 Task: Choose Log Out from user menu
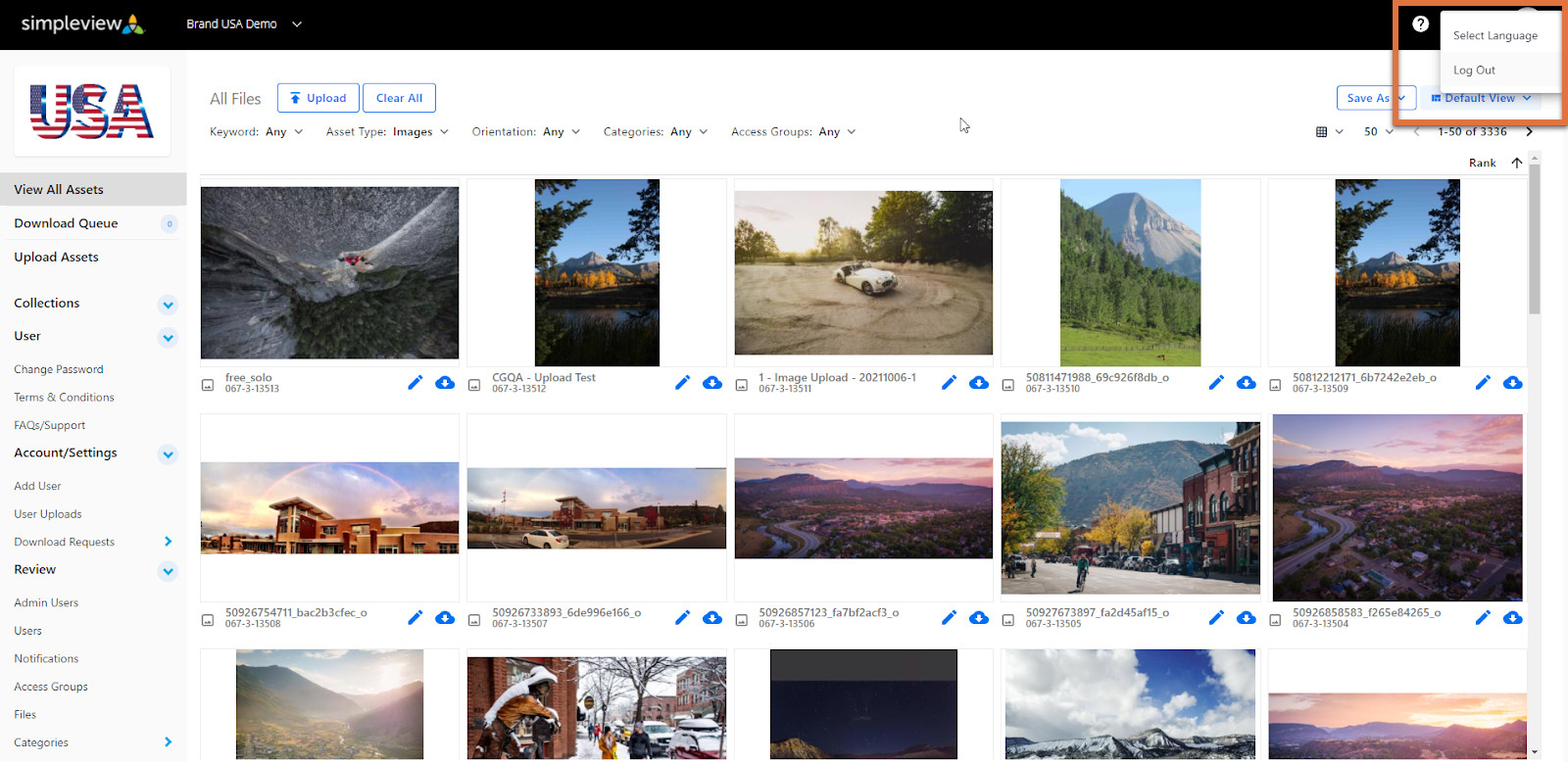(x=1474, y=71)
